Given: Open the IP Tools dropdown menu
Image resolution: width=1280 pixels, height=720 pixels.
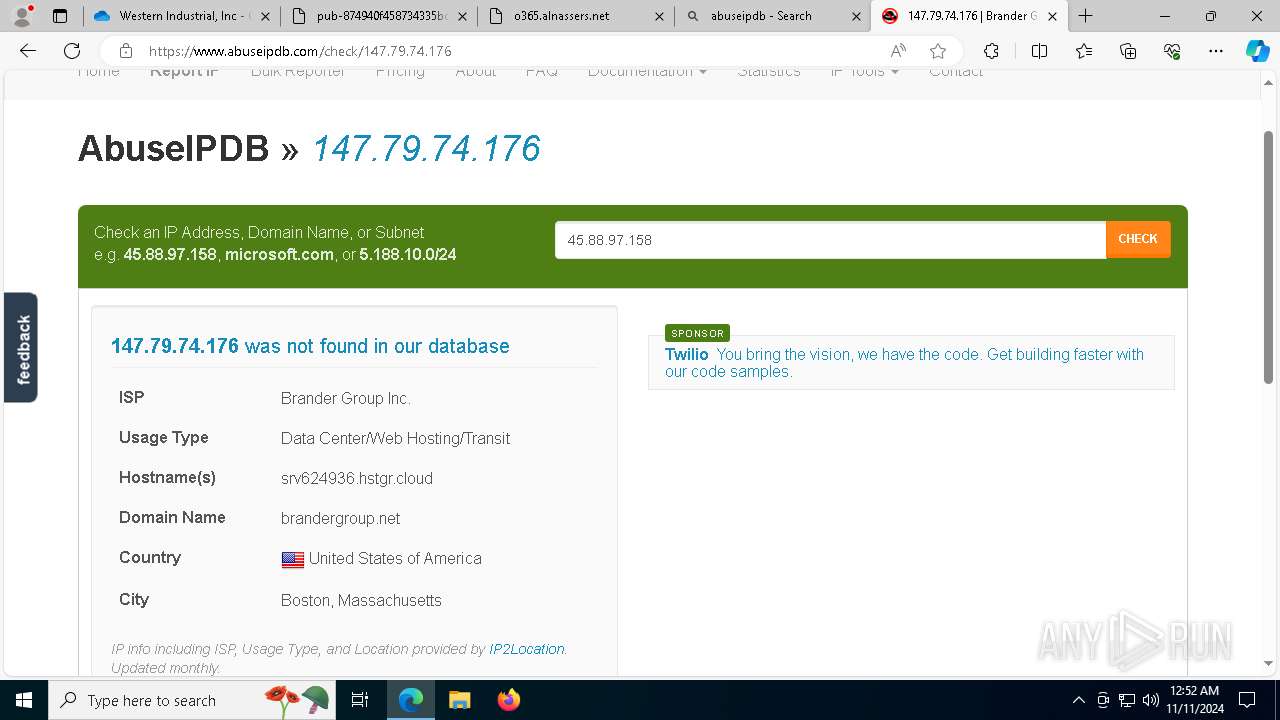Looking at the screenshot, I should (x=864, y=71).
